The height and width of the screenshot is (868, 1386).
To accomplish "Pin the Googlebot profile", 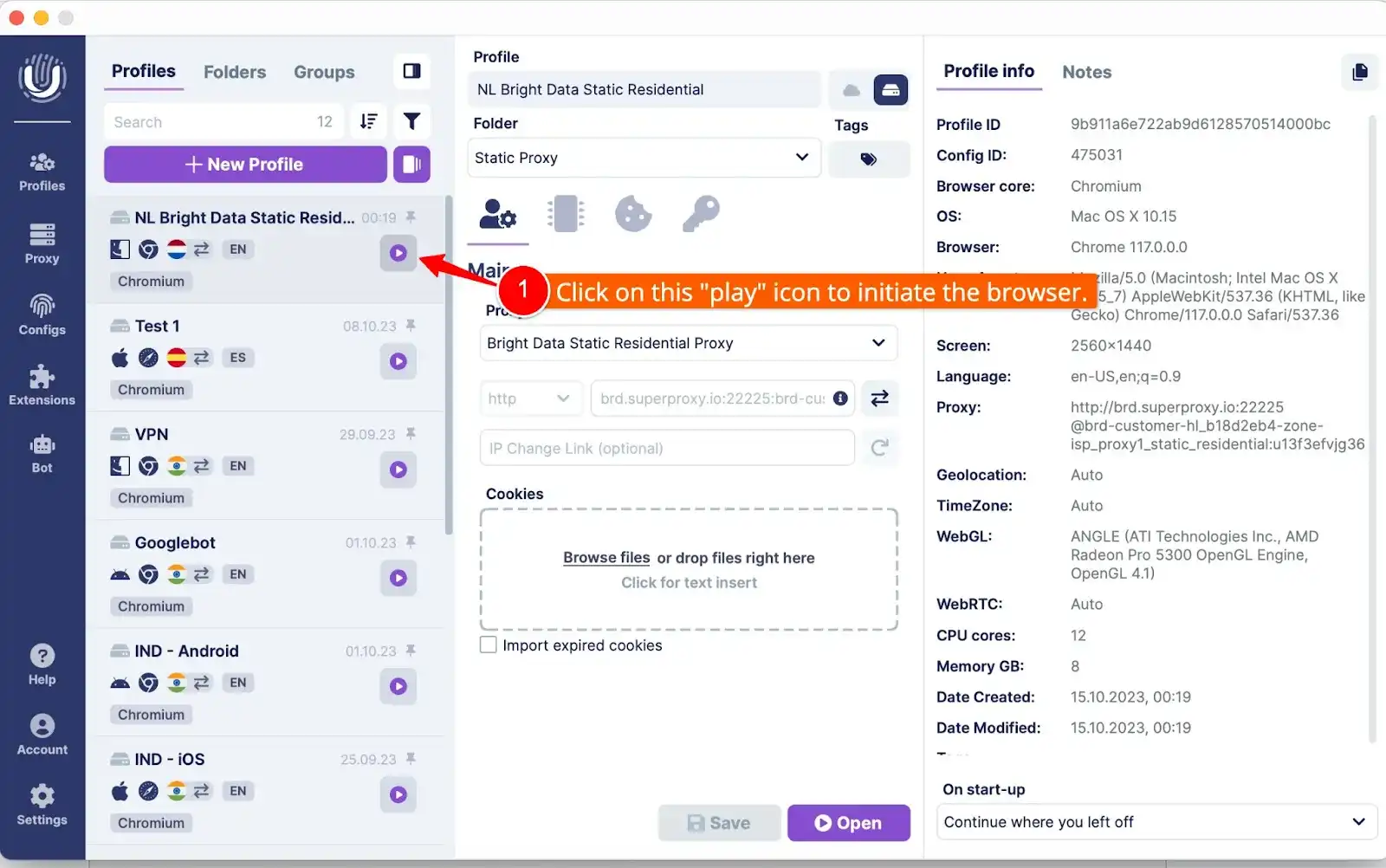I will tap(411, 541).
